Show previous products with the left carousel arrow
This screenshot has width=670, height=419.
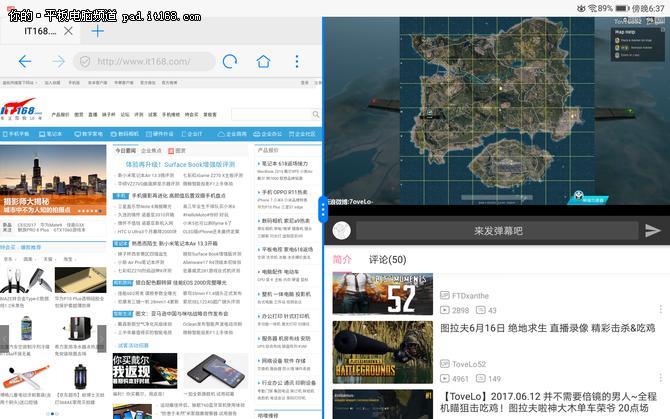(x=4, y=338)
